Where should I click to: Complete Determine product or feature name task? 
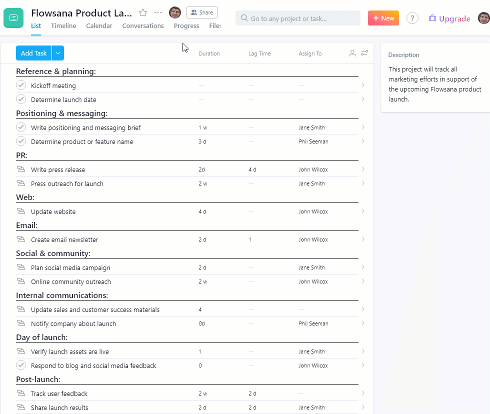21,141
